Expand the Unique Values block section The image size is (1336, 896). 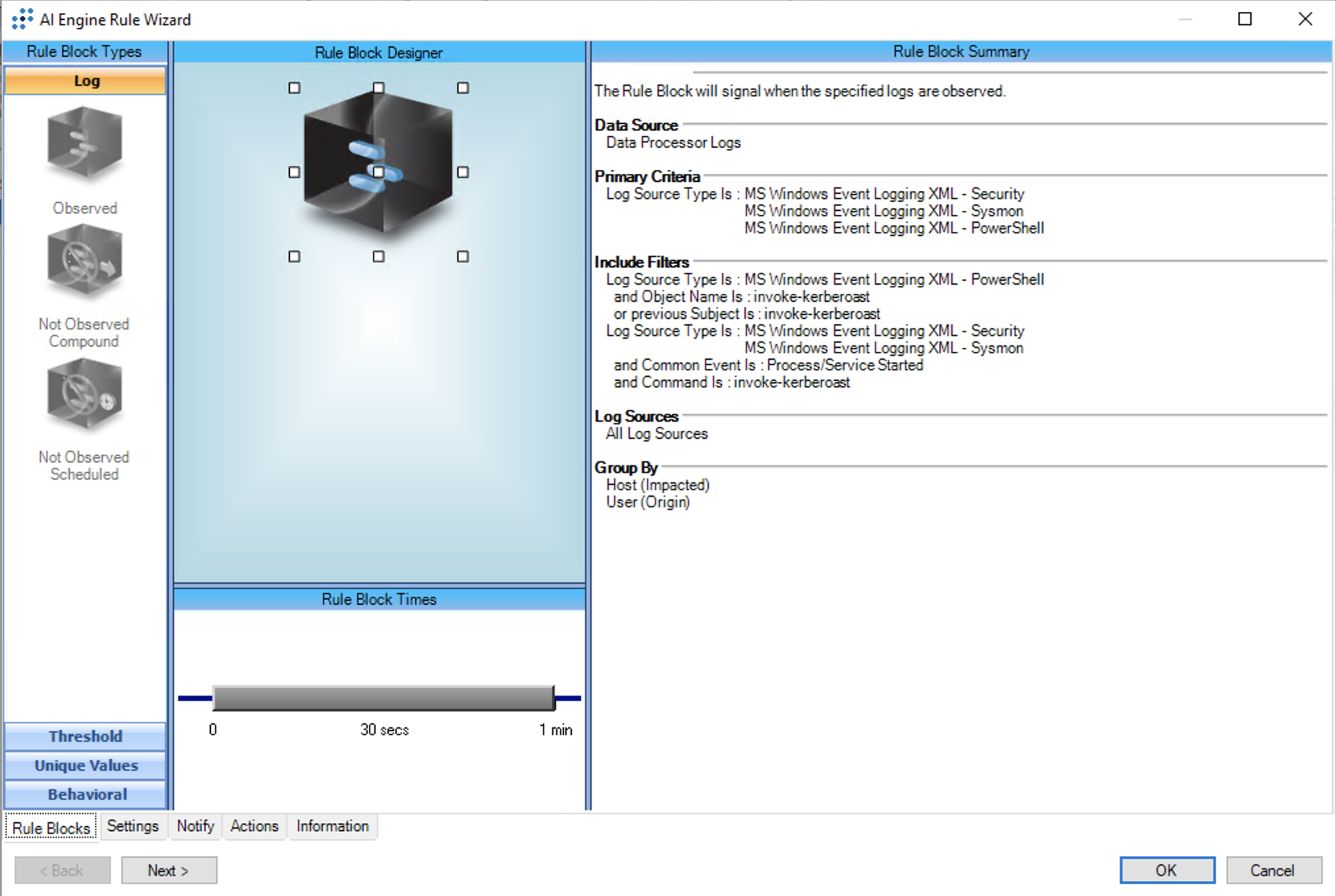(x=86, y=766)
